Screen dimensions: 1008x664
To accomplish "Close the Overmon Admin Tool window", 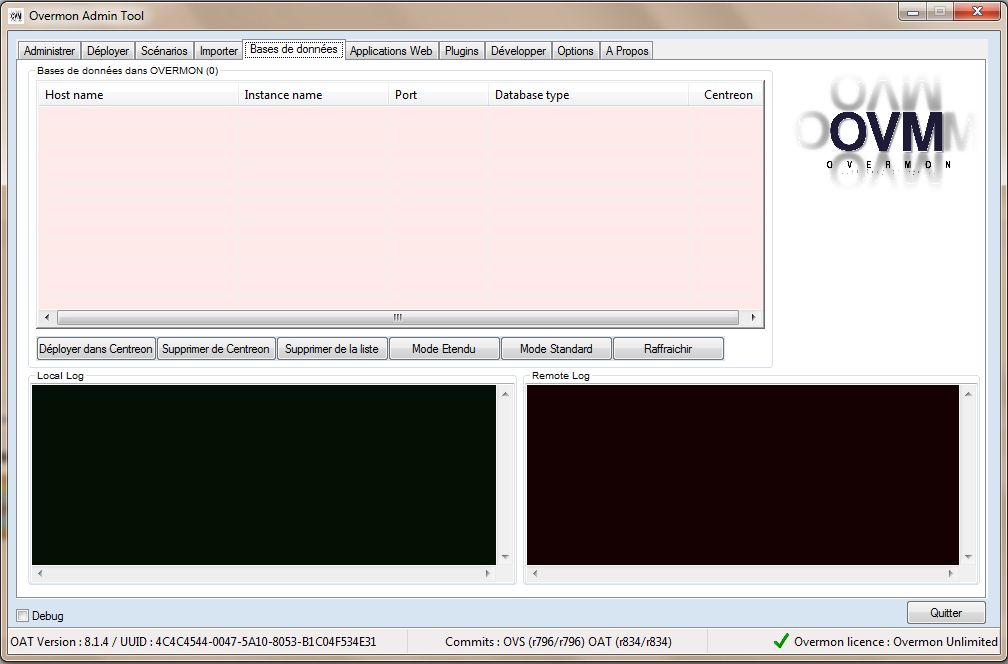I will click(x=977, y=12).
